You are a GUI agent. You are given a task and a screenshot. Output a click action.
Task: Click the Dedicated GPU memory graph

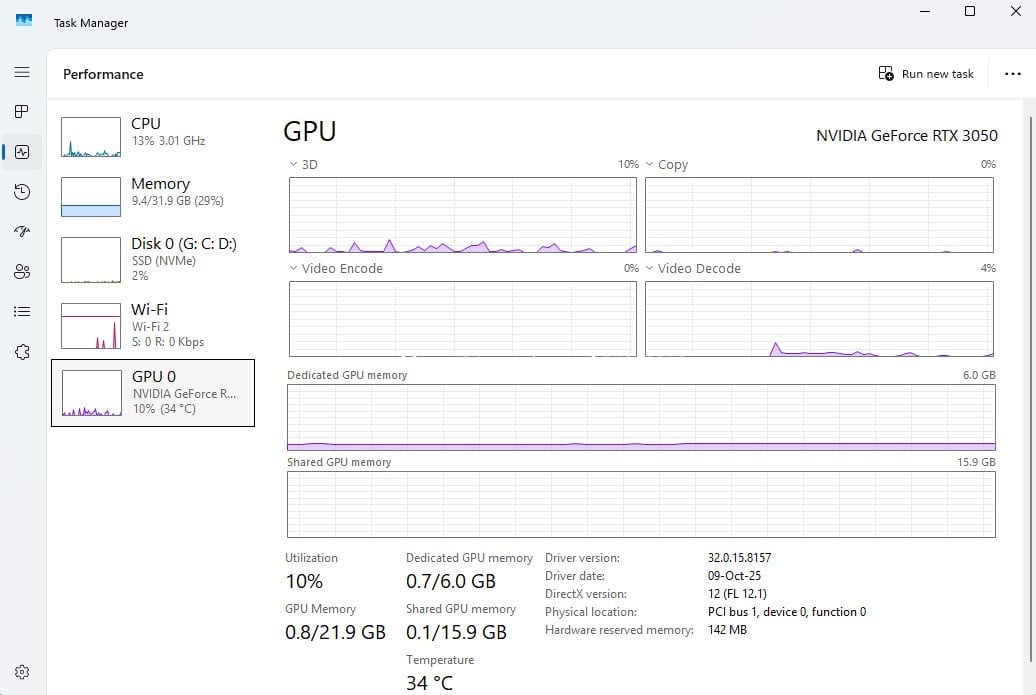(x=641, y=418)
